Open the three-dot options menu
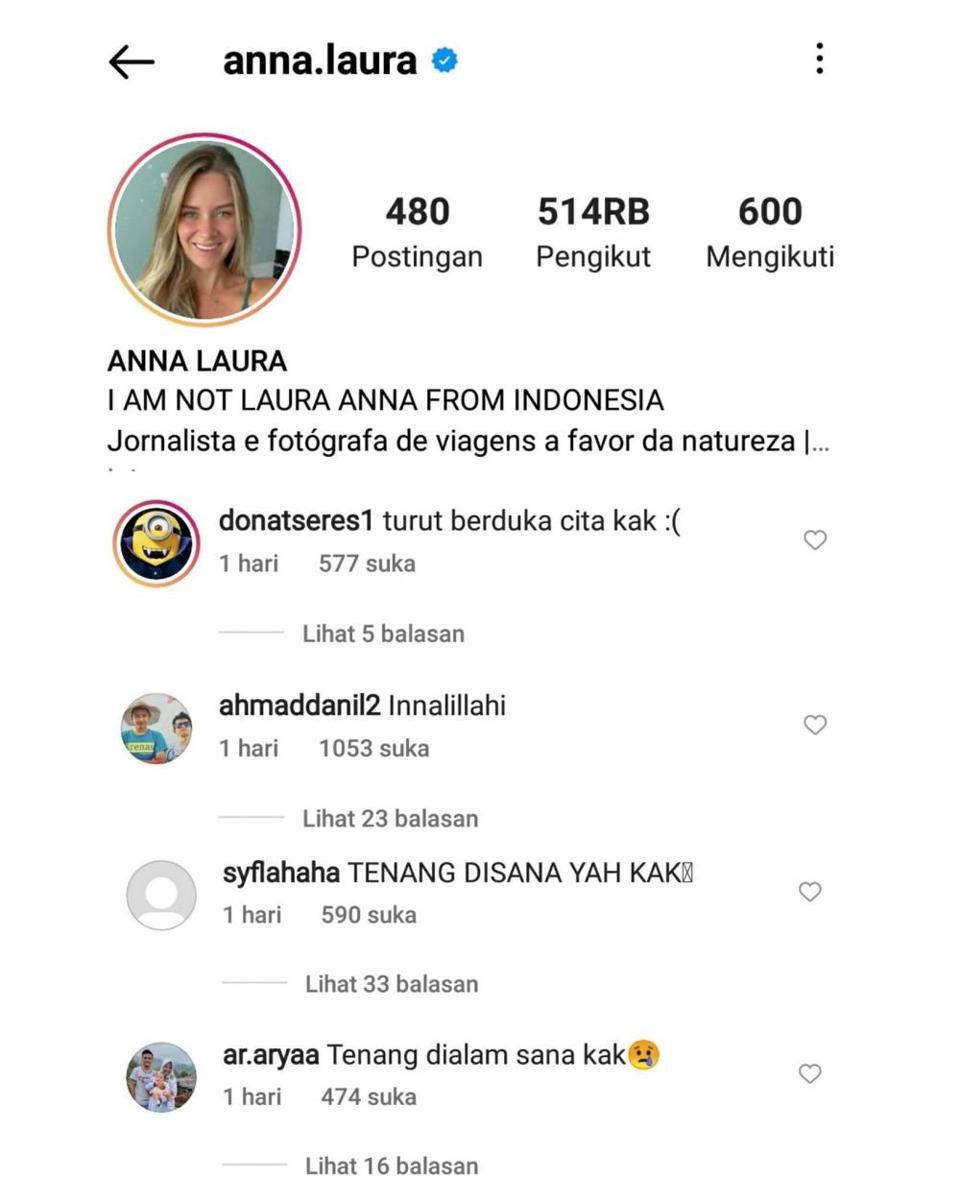 (819, 59)
